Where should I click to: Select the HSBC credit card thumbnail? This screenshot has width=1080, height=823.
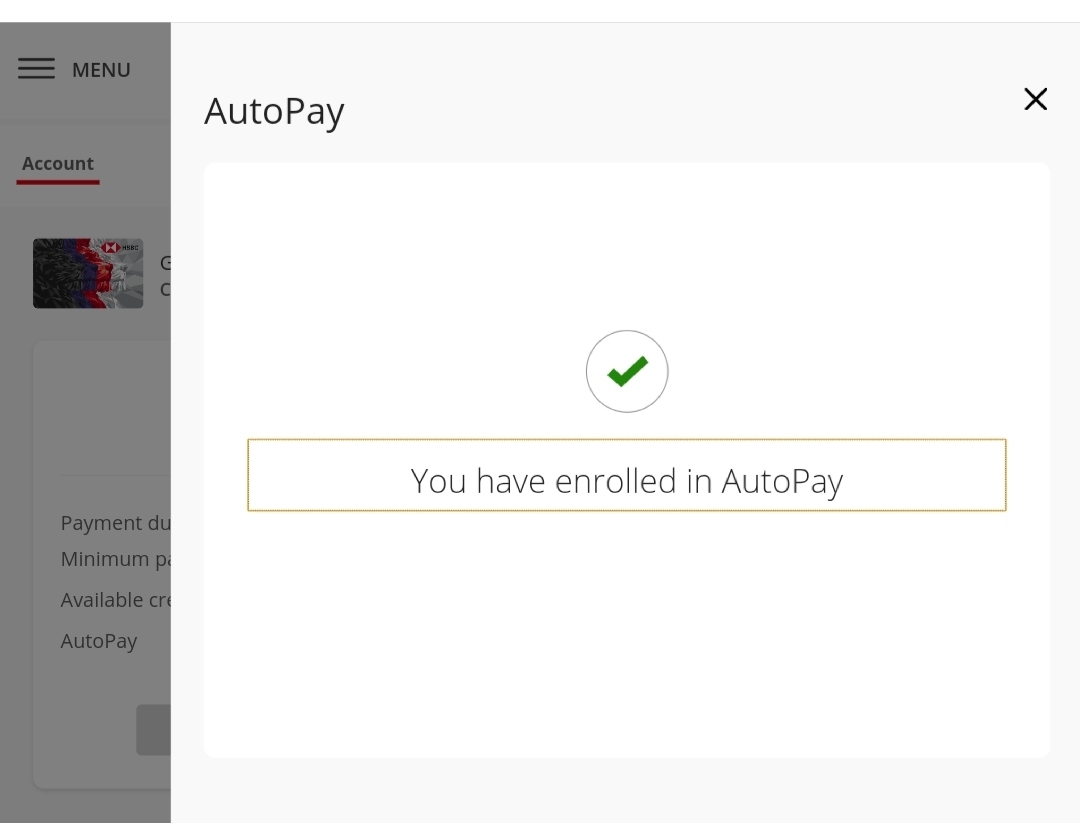tap(88, 273)
